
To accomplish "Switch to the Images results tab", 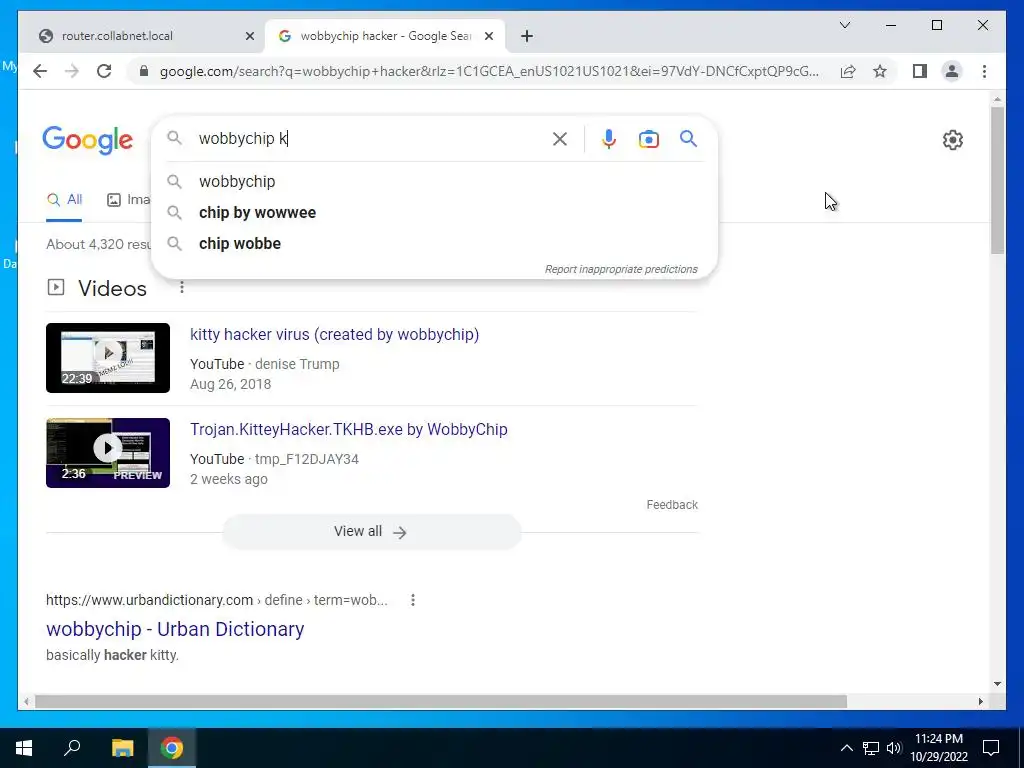I will (x=129, y=200).
